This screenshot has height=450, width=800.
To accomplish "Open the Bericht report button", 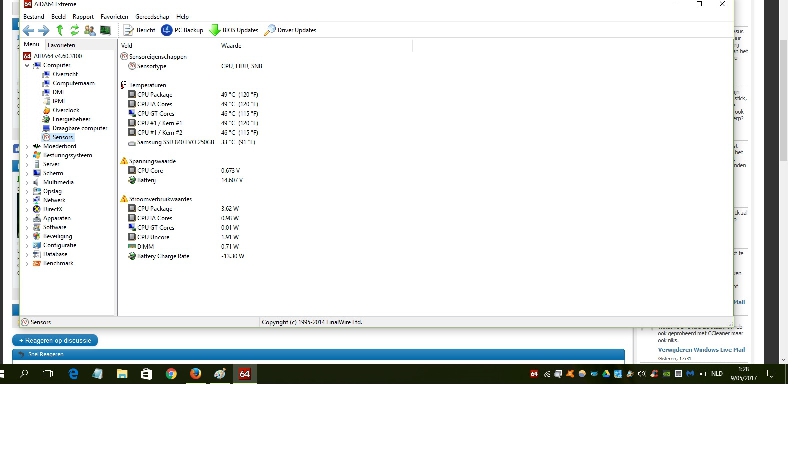I will tap(139, 30).
